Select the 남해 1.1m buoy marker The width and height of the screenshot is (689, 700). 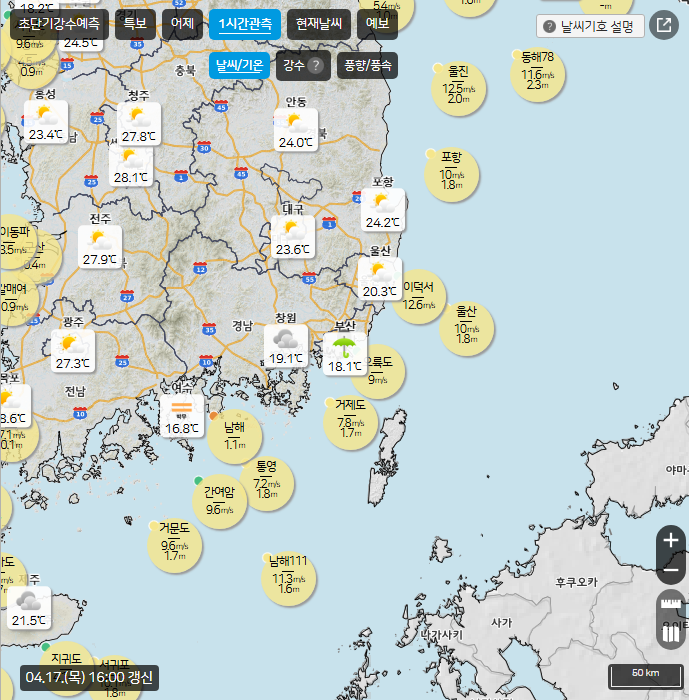[234, 437]
